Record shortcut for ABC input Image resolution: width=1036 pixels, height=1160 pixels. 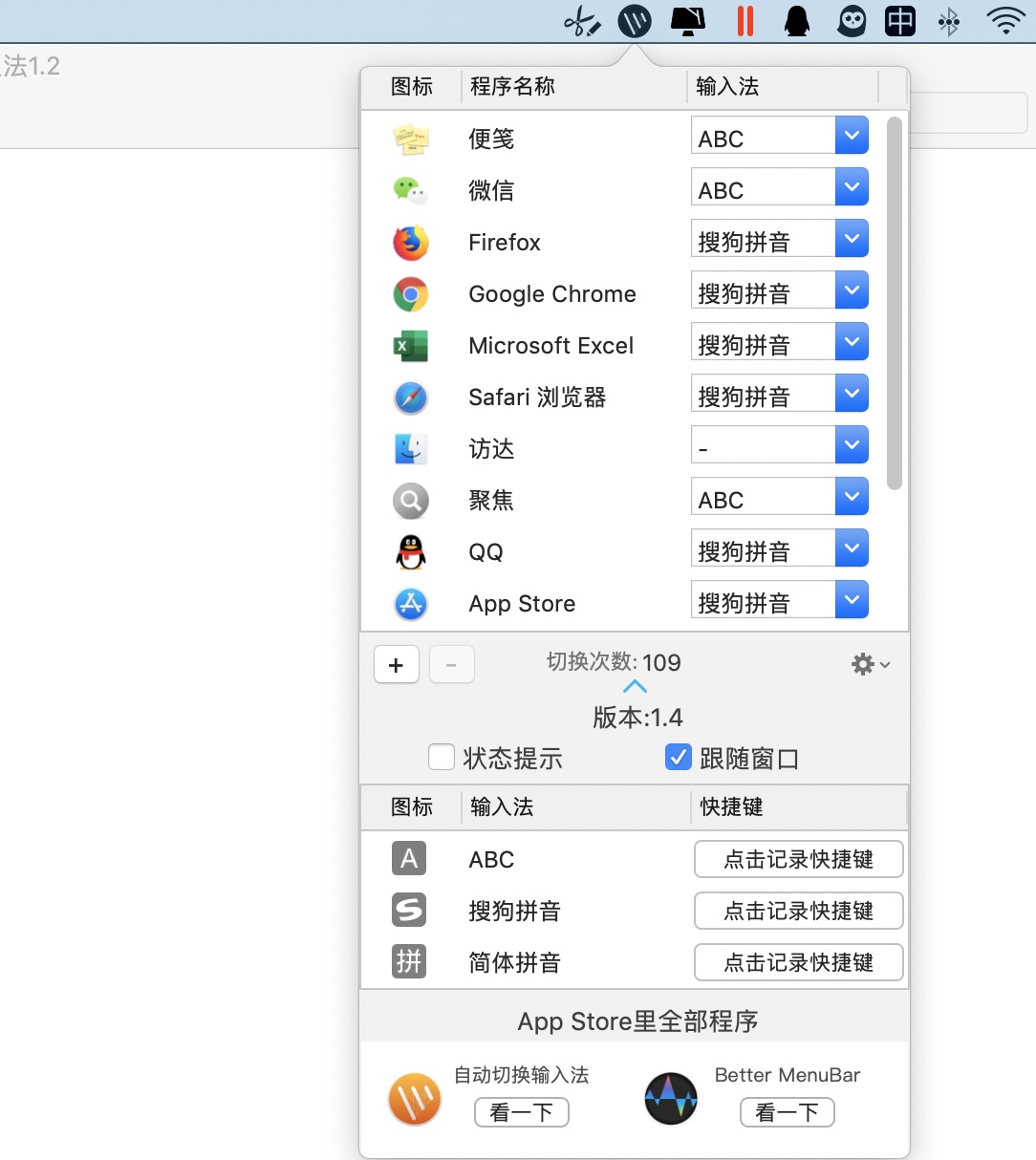(799, 859)
